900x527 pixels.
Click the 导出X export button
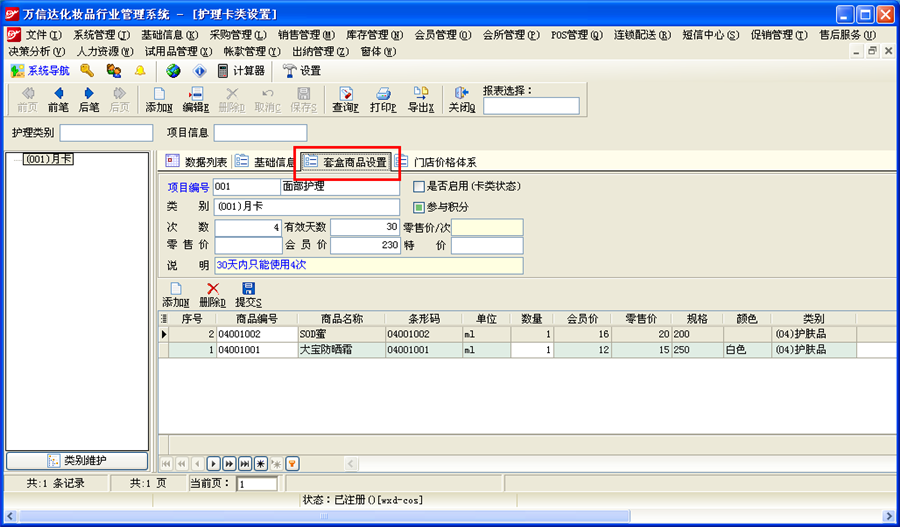click(x=421, y=100)
